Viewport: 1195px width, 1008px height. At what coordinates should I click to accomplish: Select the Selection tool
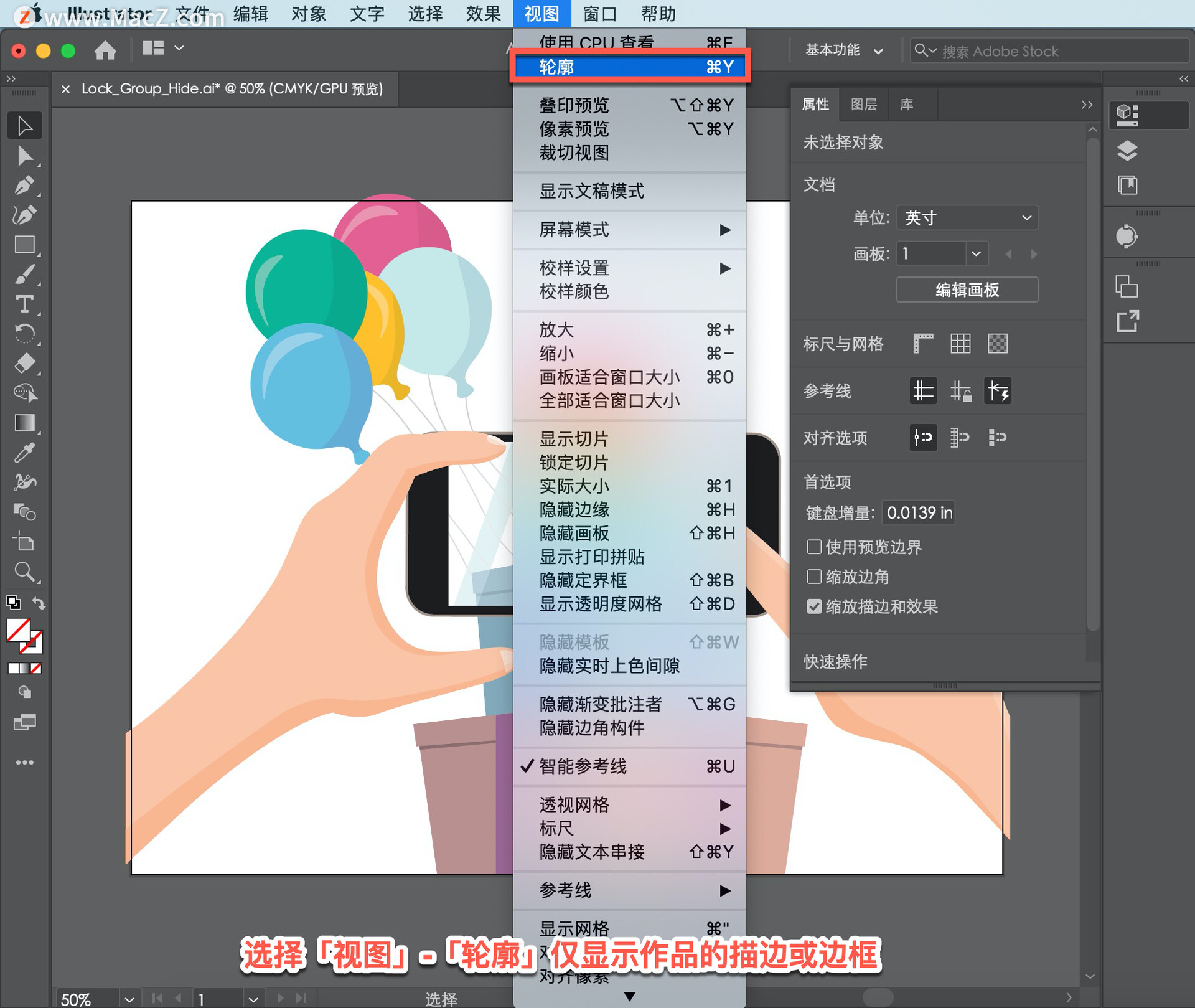click(x=25, y=125)
